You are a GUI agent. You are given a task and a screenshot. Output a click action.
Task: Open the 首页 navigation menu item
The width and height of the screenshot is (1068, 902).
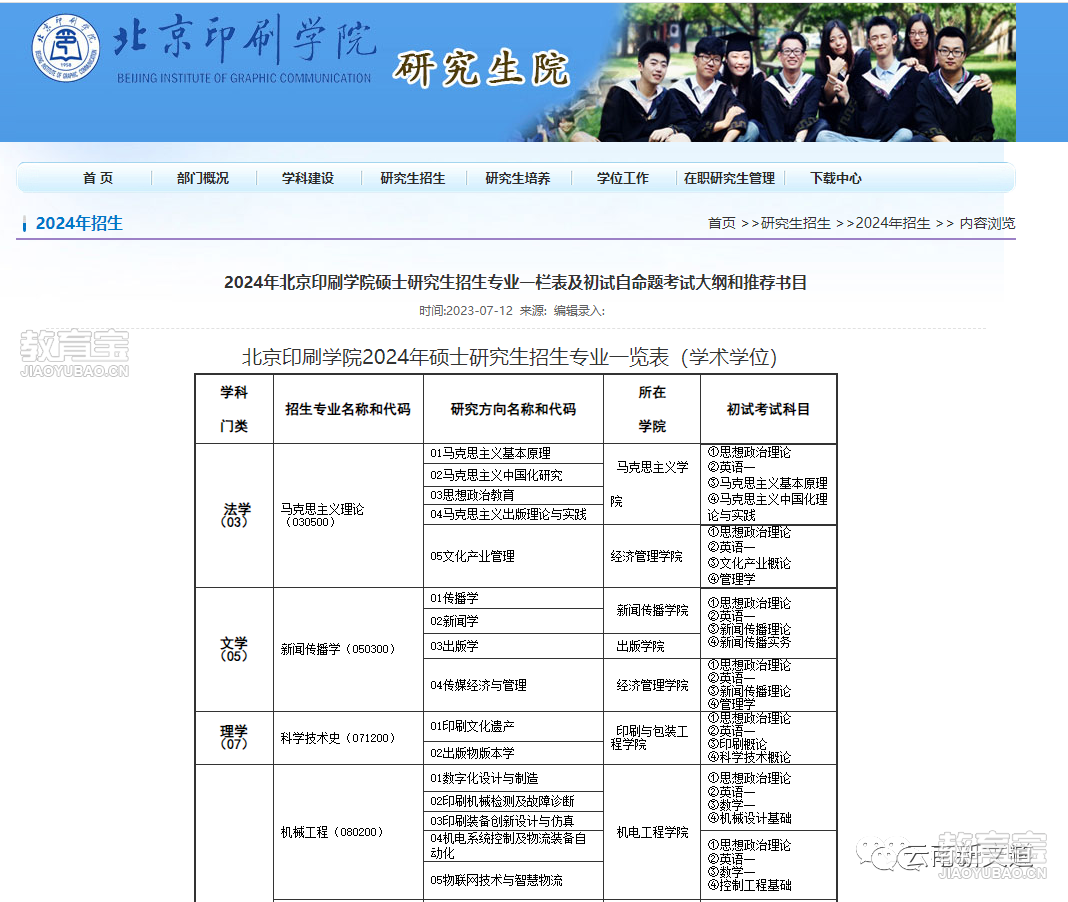click(97, 178)
